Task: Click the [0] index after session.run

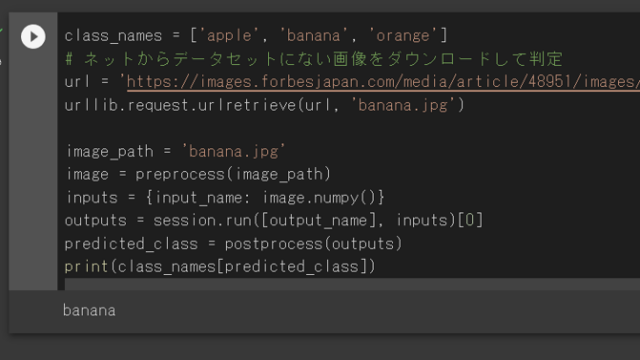Action: tap(470, 221)
